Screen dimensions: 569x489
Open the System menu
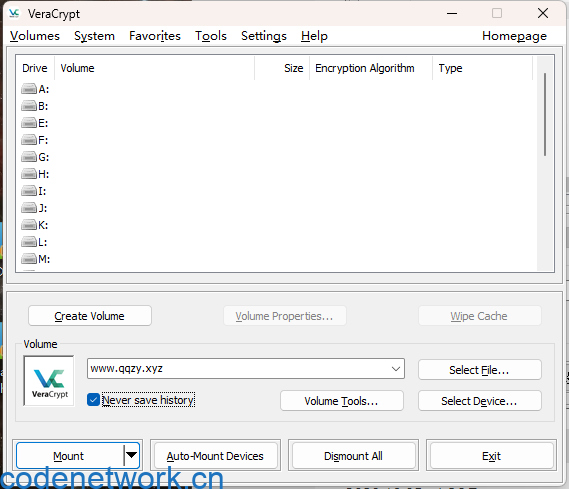pyautogui.click(x=94, y=36)
